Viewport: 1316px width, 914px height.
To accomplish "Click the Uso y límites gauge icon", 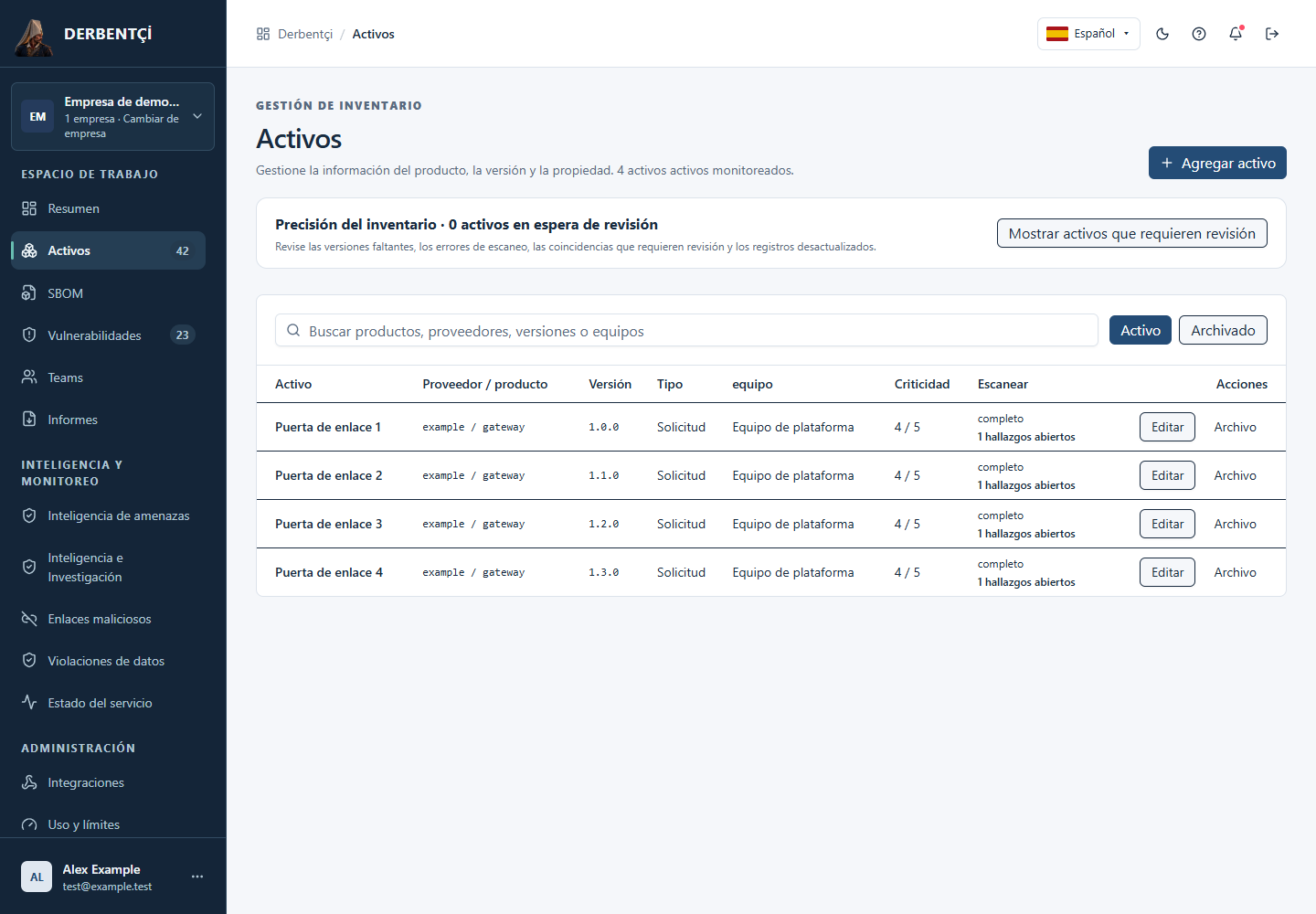I will click(29, 824).
